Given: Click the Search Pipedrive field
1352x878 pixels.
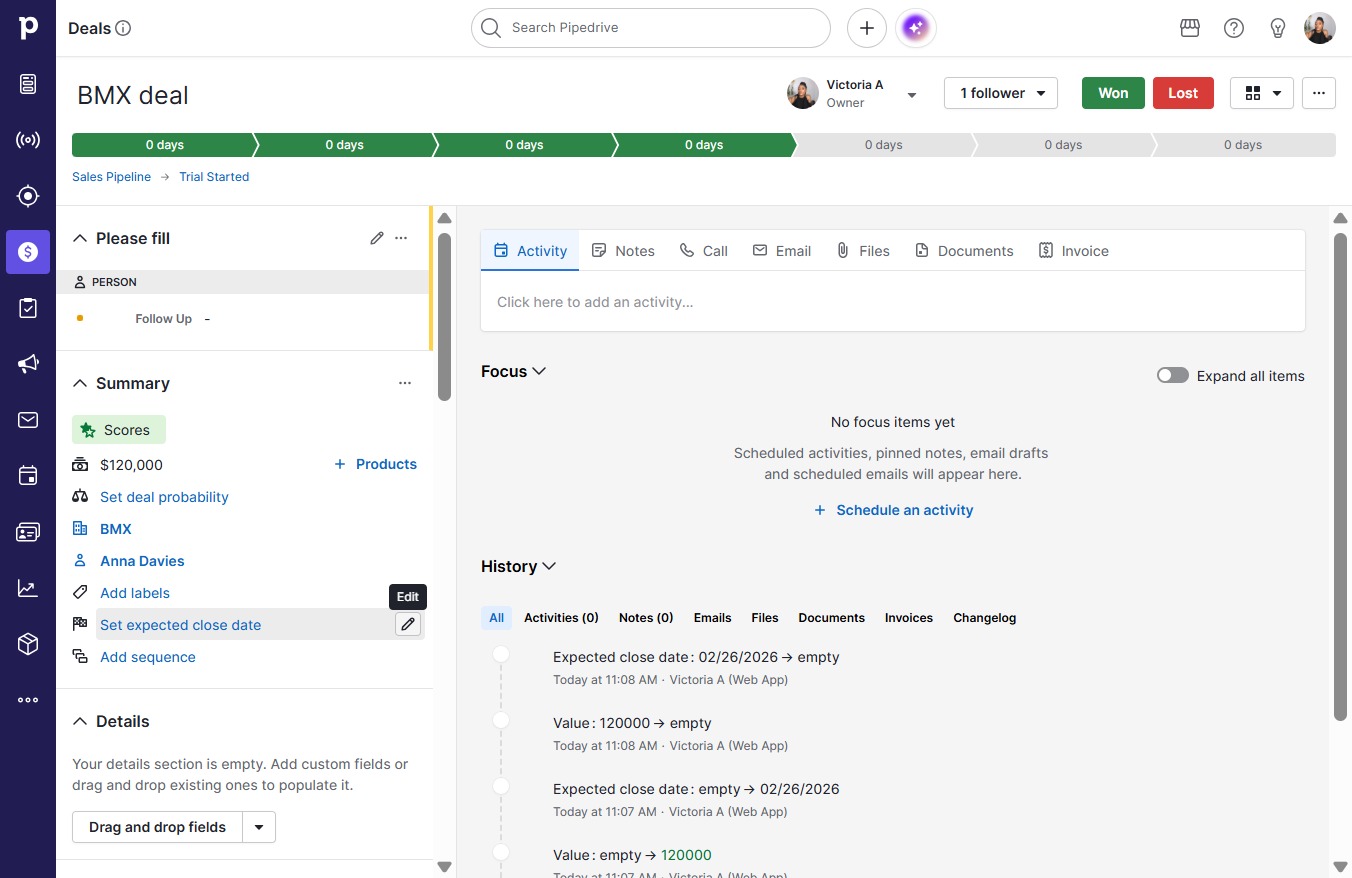Looking at the screenshot, I should tap(651, 28).
